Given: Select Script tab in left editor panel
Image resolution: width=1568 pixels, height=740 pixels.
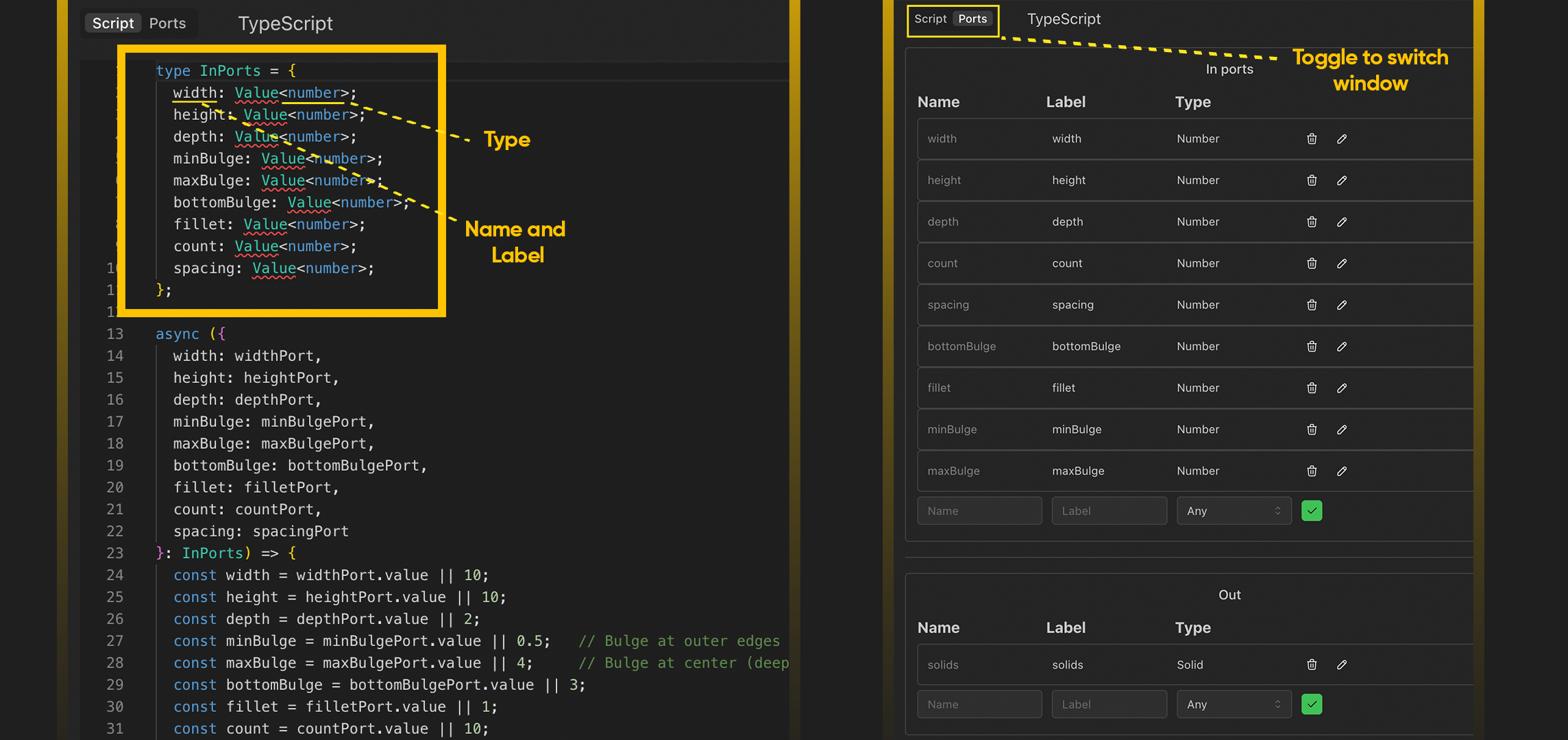Looking at the screenshot, I should pyautogui.click(x=113, y=23).
